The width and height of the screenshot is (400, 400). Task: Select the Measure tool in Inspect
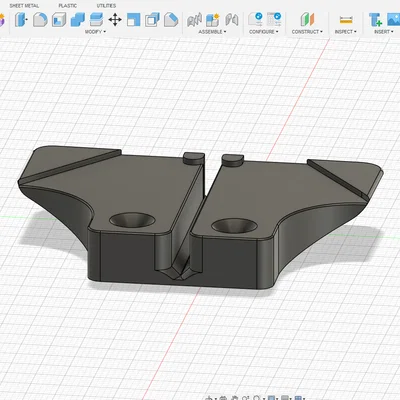[346, 20]
